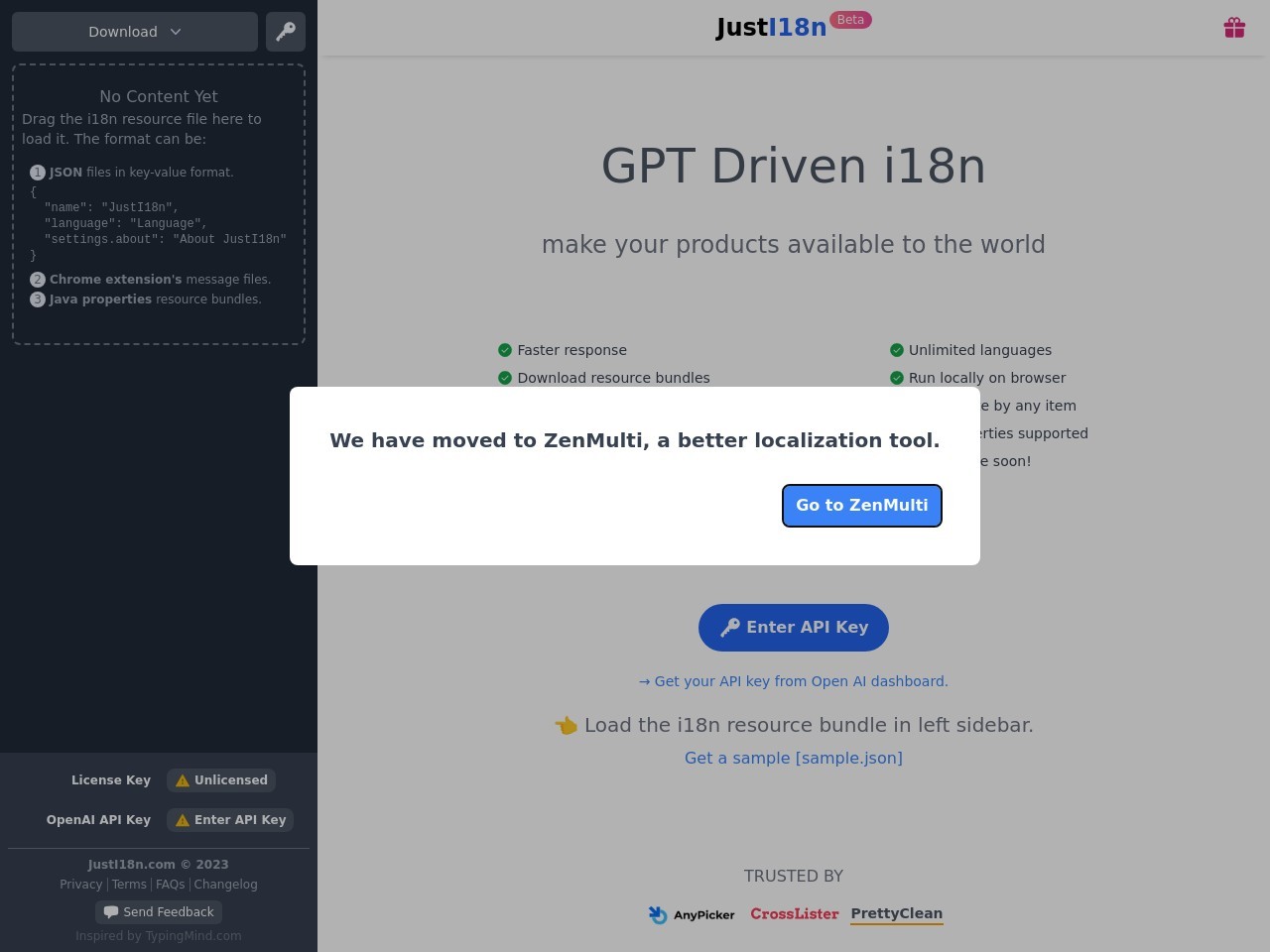Click the CrossLister logo
This screenshot has width=1270, height=952.
pyautogui.click(x=795, y=914)
